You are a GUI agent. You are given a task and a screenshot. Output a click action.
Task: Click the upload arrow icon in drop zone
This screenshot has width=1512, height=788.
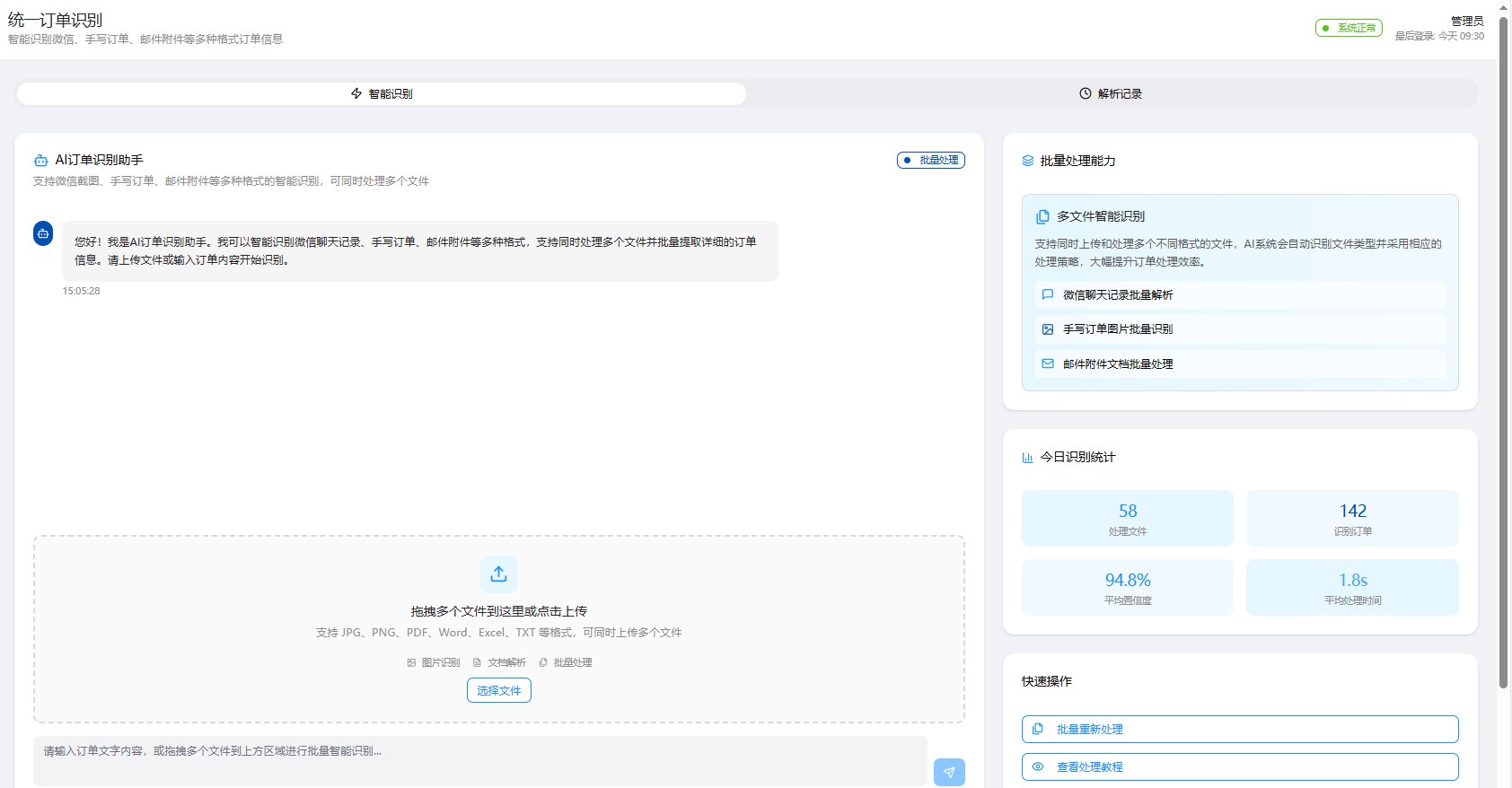click(498, 574)
